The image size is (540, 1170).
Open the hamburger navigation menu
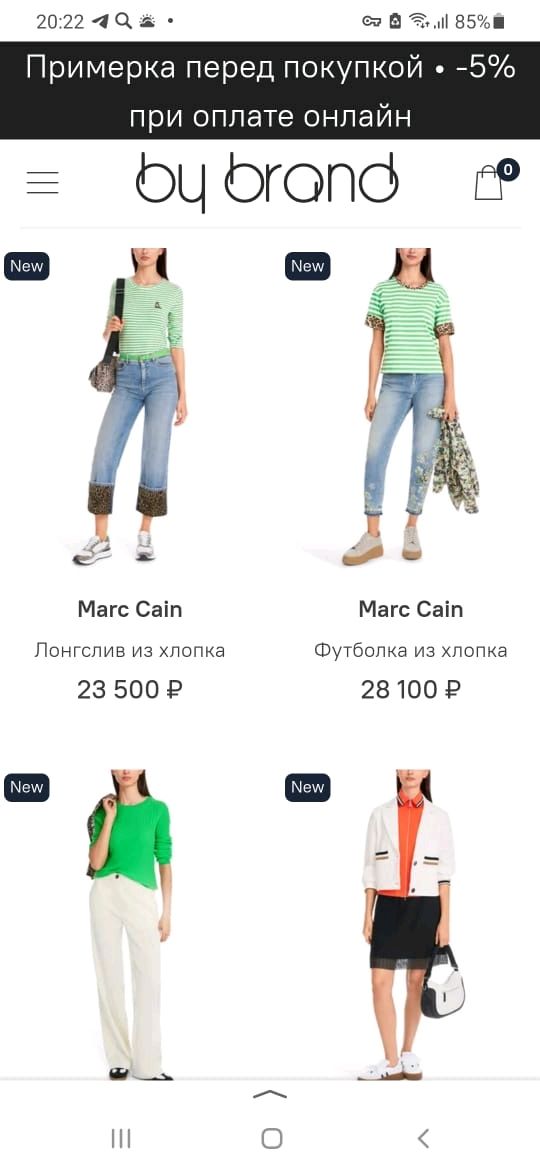pyautogui.click(x=43, y=183)
